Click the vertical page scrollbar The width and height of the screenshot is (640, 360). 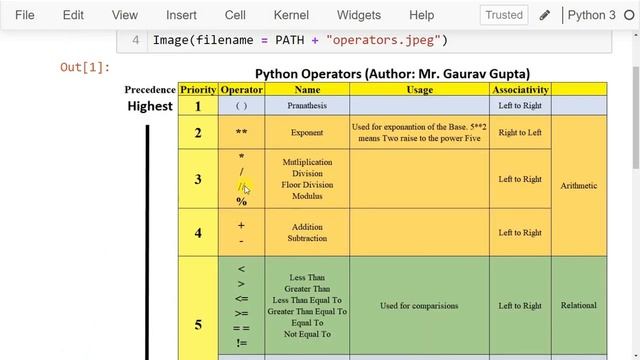coord(636,117)
